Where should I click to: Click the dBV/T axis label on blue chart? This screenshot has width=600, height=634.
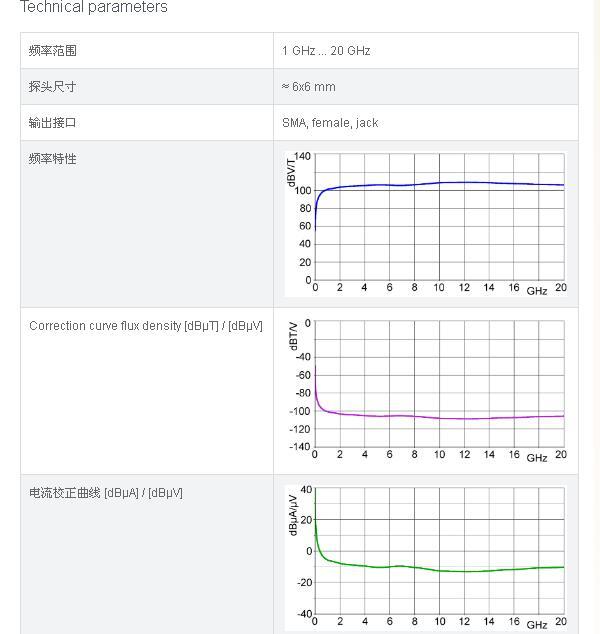292,172
